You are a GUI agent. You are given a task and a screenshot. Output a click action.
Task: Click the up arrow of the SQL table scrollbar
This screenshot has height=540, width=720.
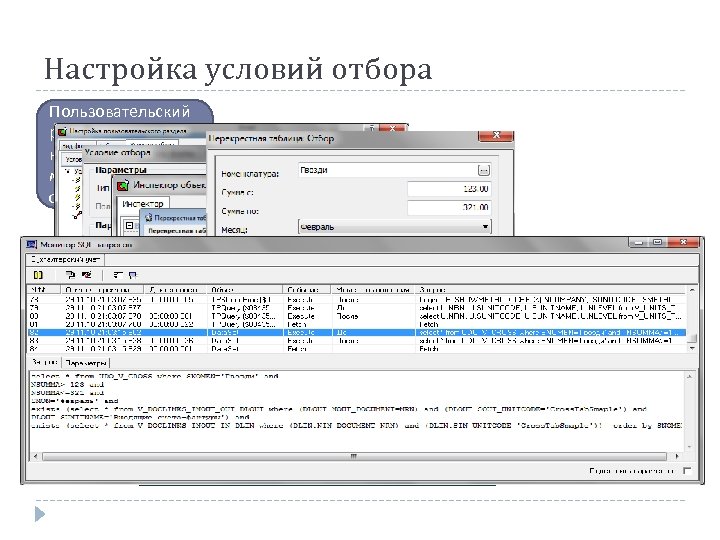[692, 290]
